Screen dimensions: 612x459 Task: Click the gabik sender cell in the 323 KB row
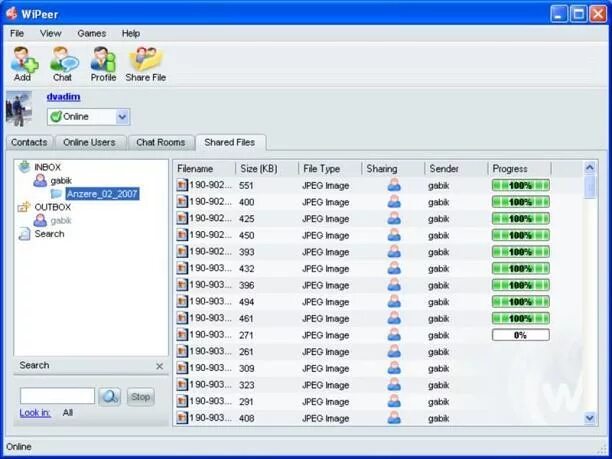pyautogui.click(x=438, y=385)
